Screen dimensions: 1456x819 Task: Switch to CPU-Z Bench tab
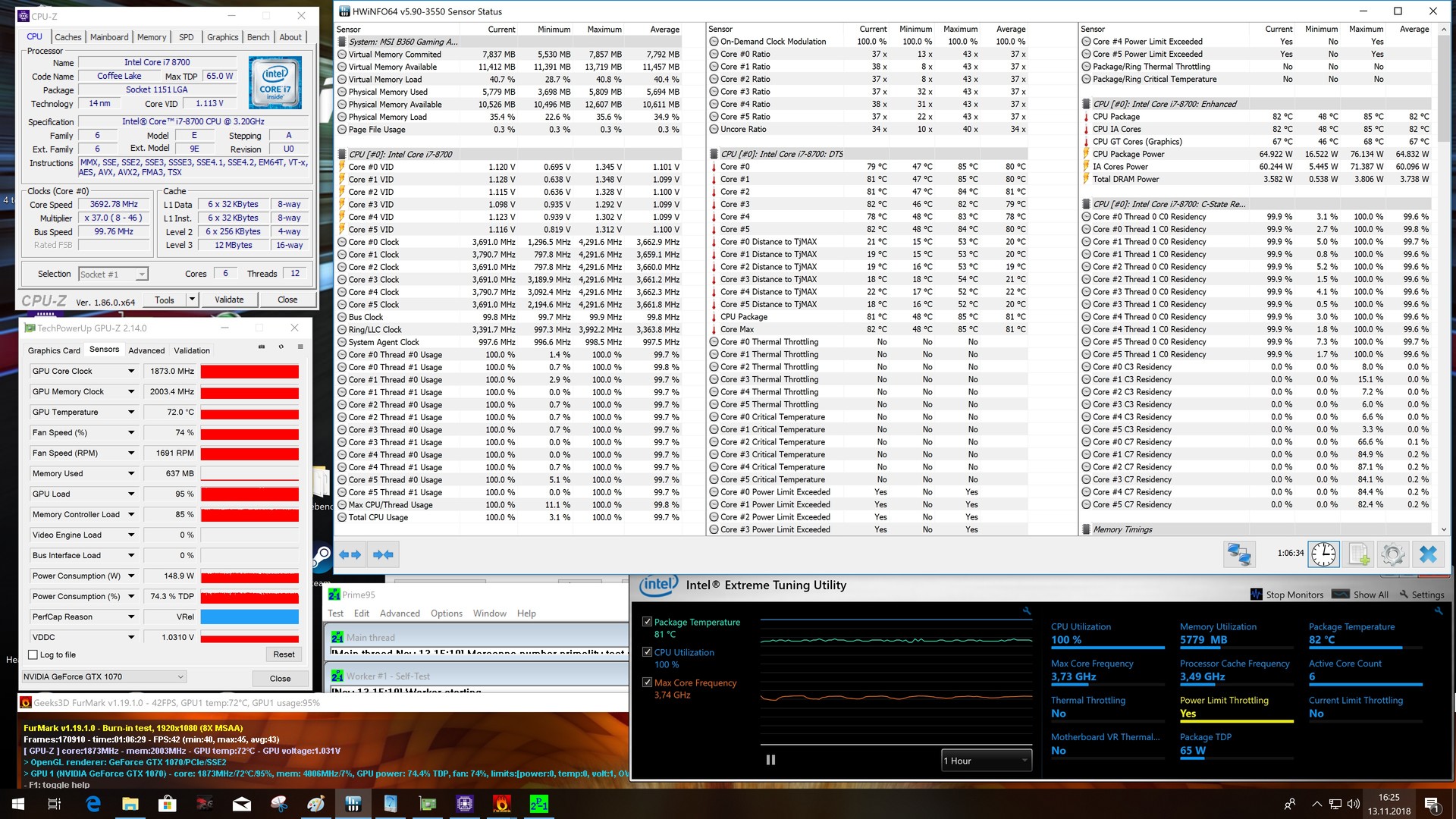pyautogui.click(x=258, y=36)
